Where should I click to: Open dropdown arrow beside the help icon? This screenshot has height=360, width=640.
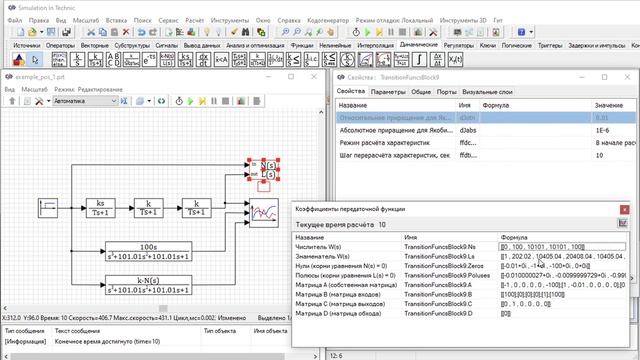[x=531, y=32]
